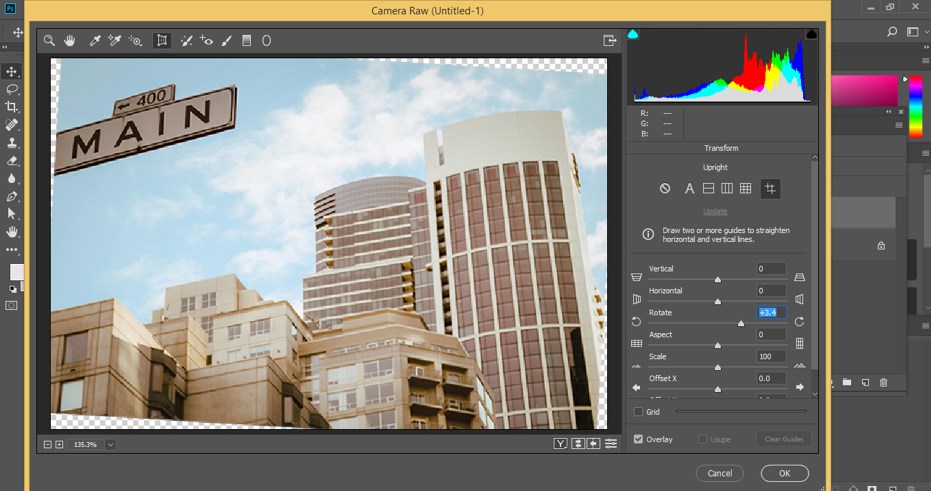Open the zoom level dropdown
The image size is (931, 491).
click(x=110, y=444)
